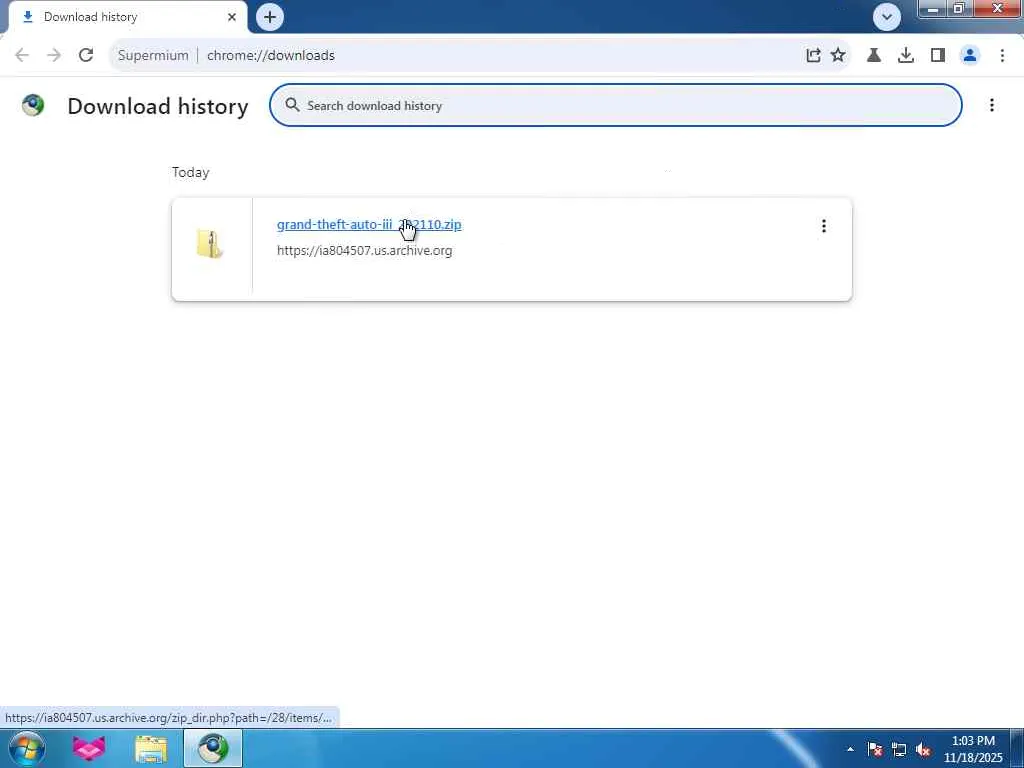Open the clock showing 1:03 PM

pos(973,749)
